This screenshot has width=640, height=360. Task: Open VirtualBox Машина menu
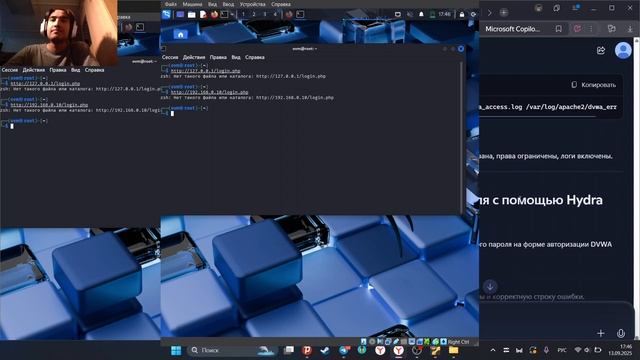[192, 4]
